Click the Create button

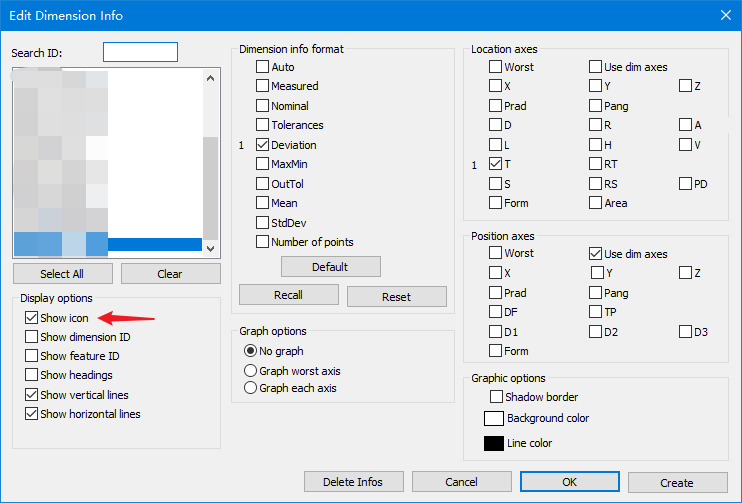tap(677, 483)
